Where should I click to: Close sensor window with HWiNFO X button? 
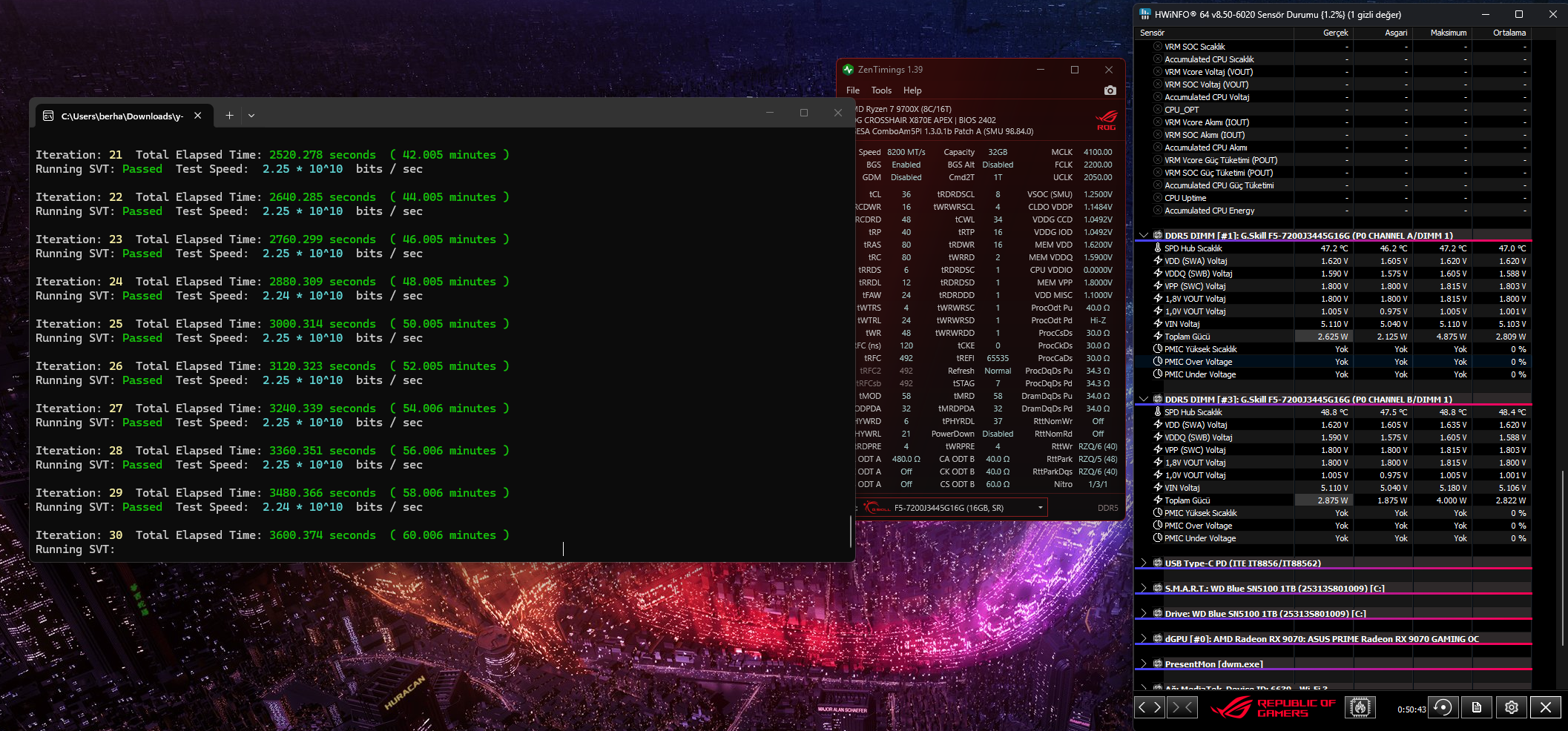pyautogui.click(x=1546, y=707)
